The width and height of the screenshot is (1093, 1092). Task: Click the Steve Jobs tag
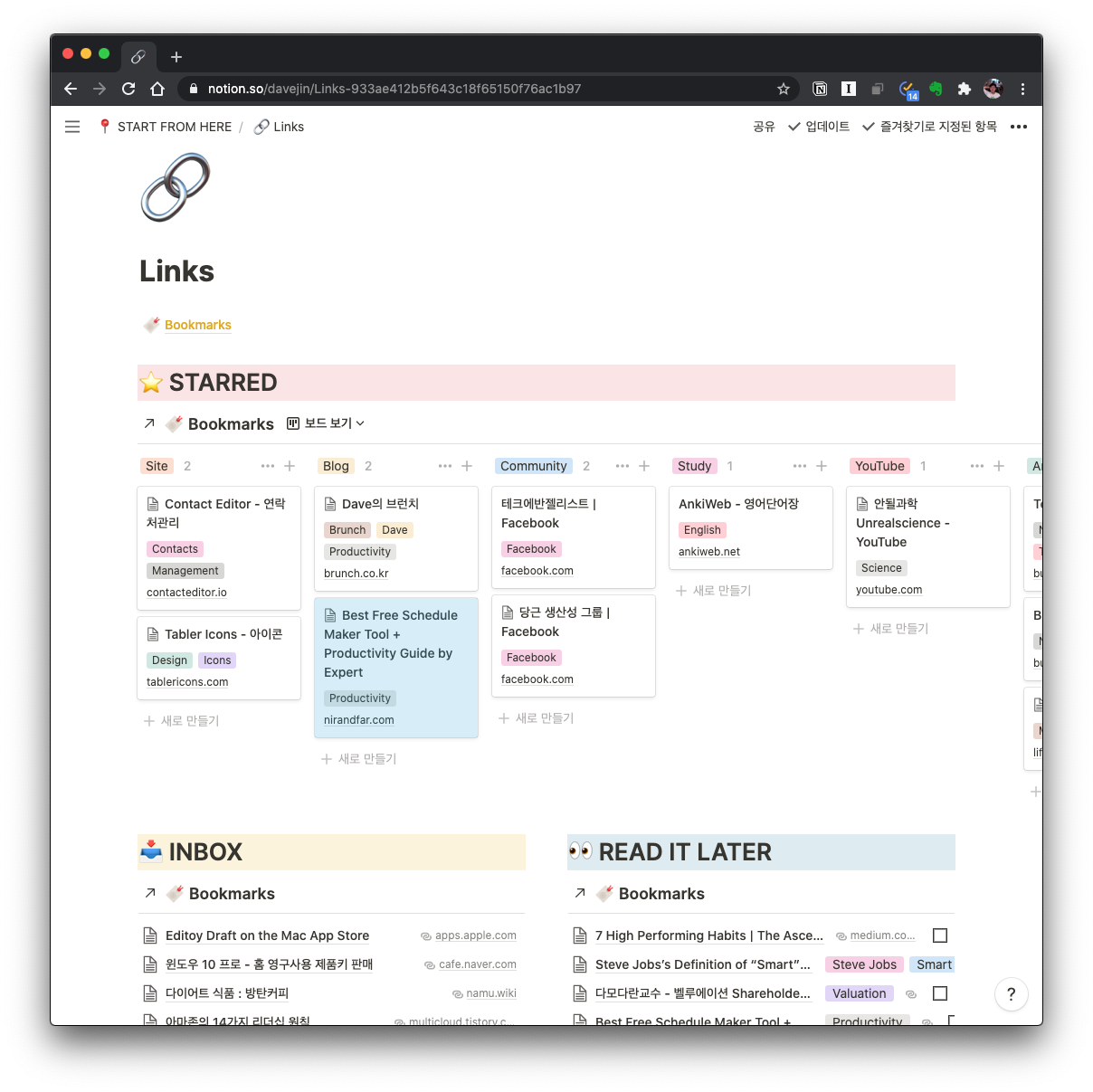[864, 964]
